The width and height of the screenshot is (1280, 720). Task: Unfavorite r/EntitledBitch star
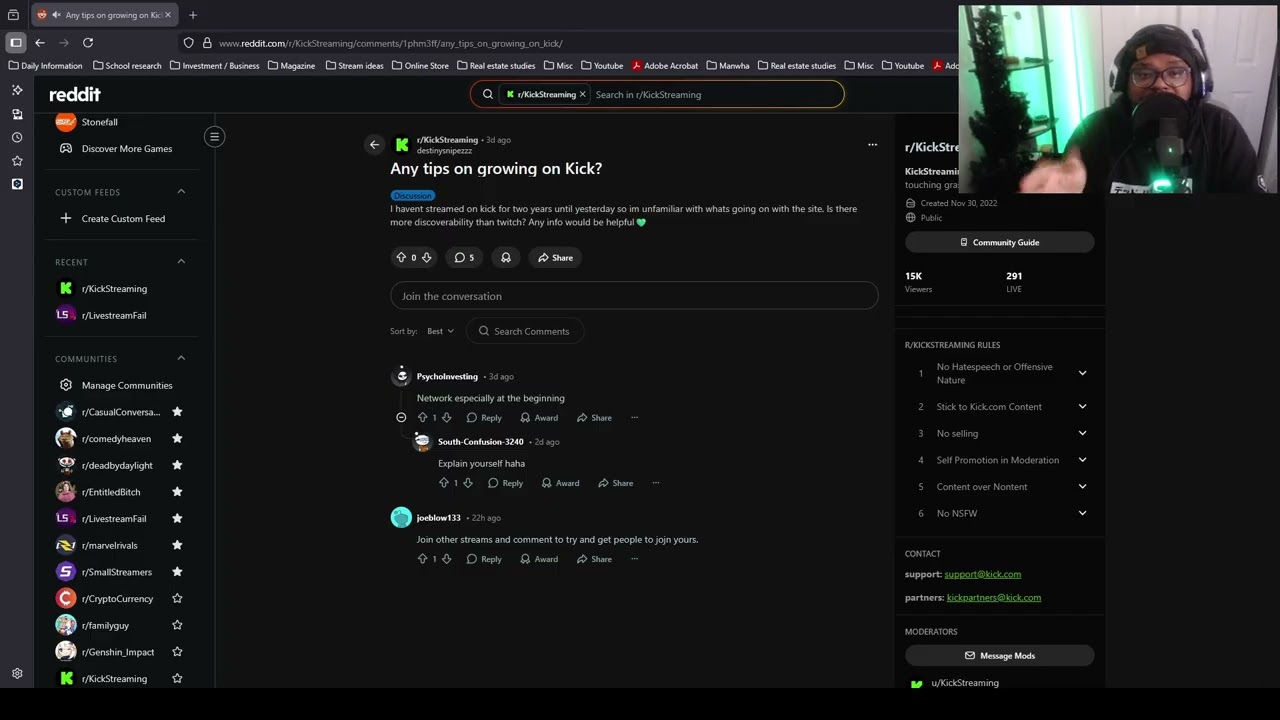point(177,492)
